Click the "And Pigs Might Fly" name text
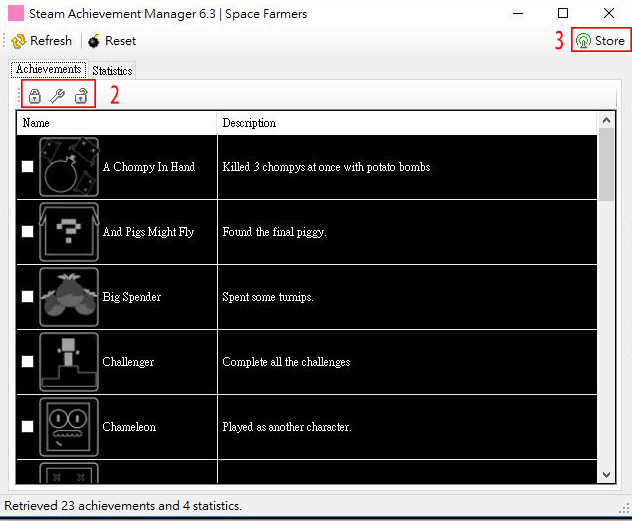Viewport: 632px width, 521px height. [x=148, y=232]
